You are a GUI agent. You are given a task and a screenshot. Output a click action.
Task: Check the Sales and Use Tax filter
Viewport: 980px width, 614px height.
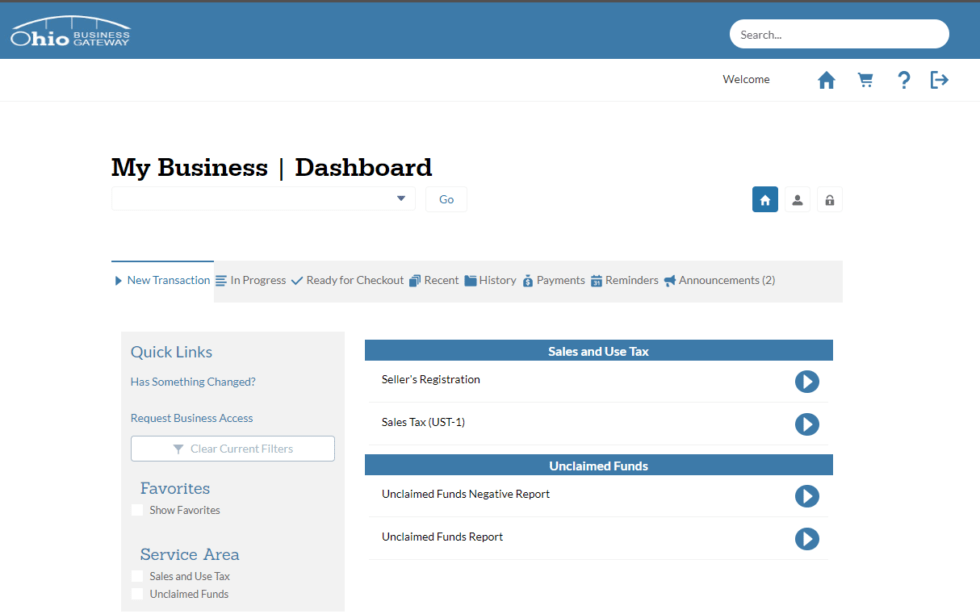[137, 576]
